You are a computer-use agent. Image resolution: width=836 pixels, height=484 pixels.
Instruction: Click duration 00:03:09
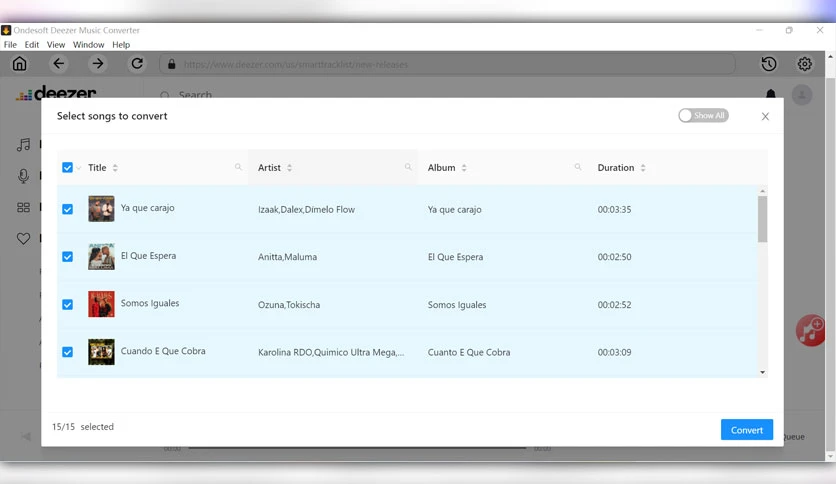pyautogui.click(x=614, y=352)
